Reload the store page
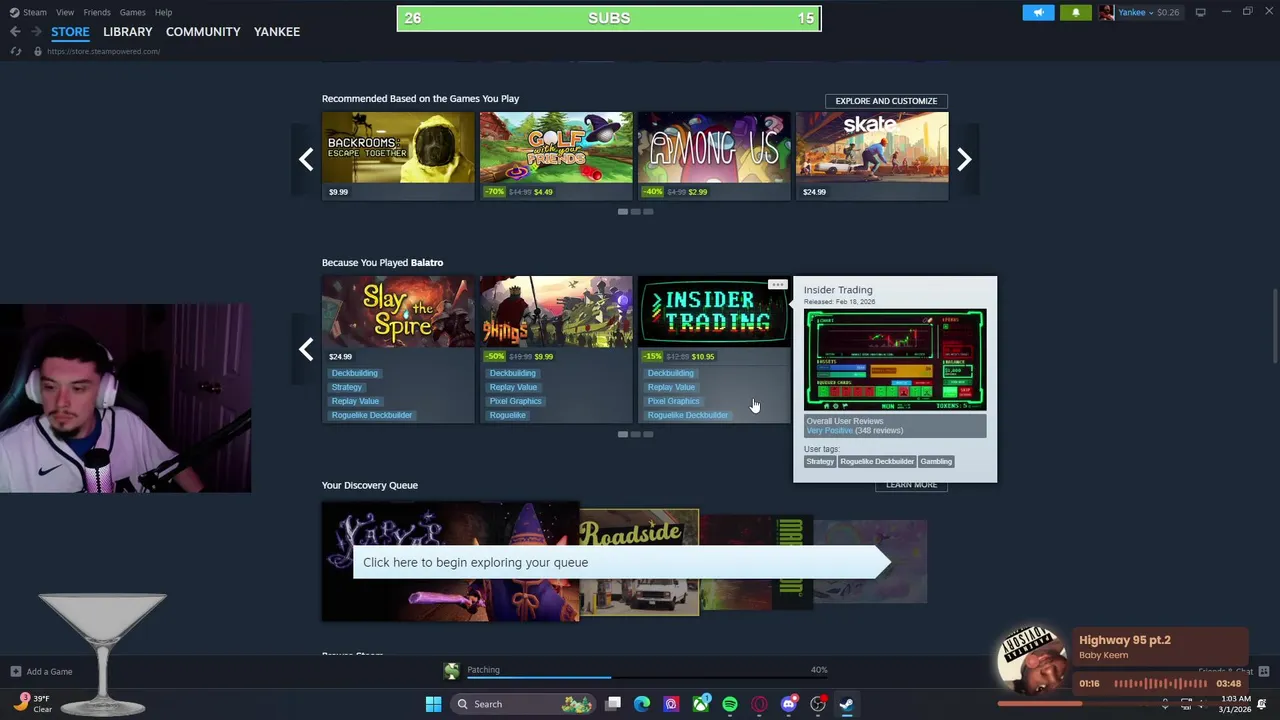This screenshot has width=1280, height=720. point(15,51)
